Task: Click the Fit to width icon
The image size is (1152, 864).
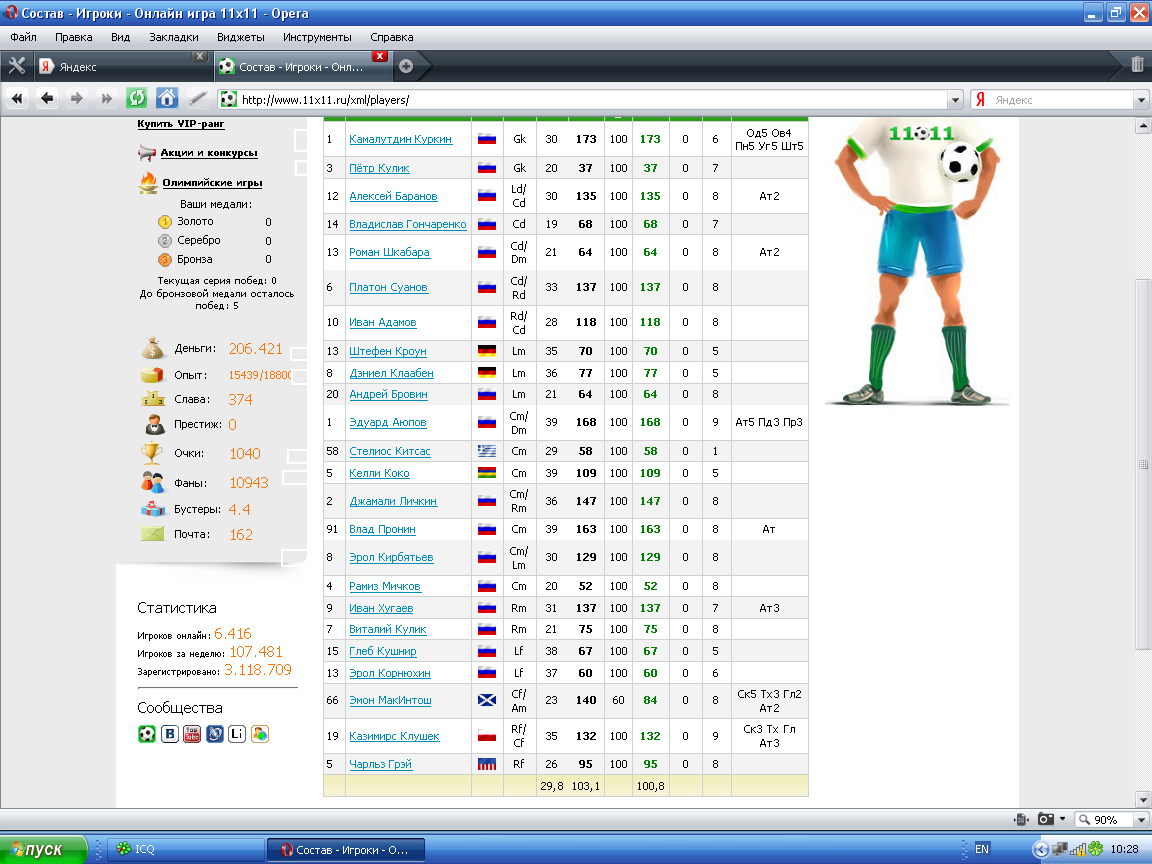Action: (x=1021, y=819)
